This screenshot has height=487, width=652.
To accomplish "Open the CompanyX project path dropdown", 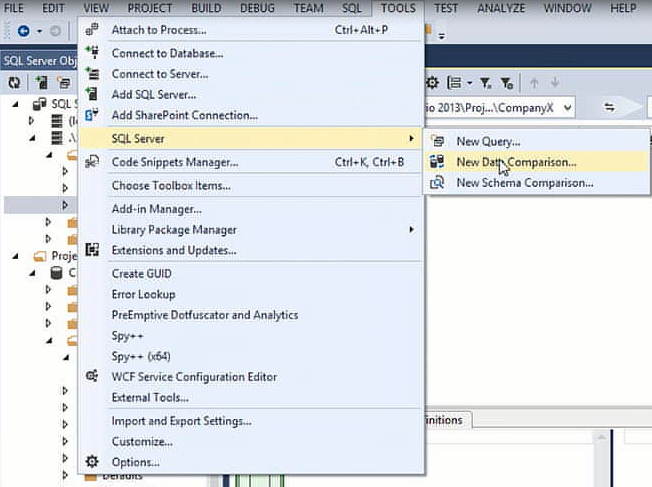I will tap(567, 108).
